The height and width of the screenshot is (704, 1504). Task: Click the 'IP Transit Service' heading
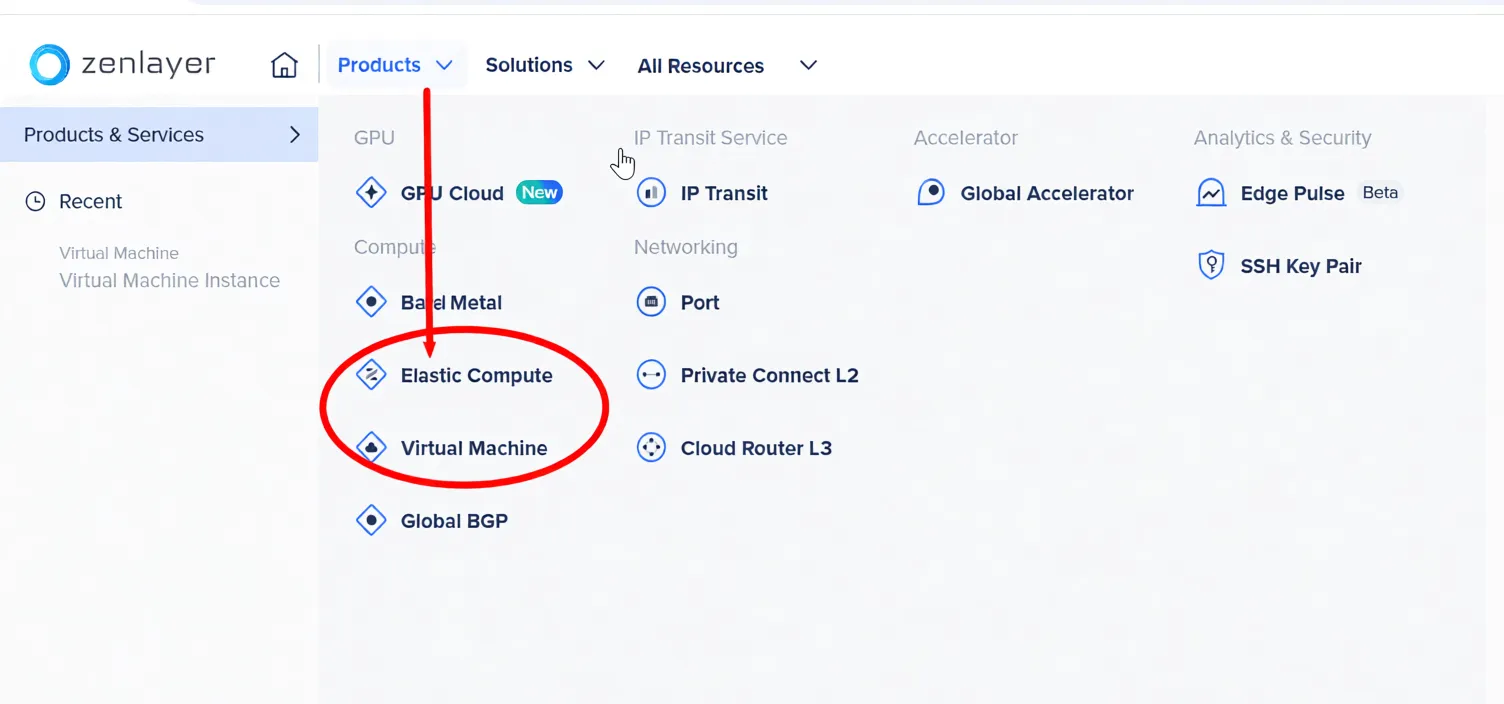[x=710, y=138]
